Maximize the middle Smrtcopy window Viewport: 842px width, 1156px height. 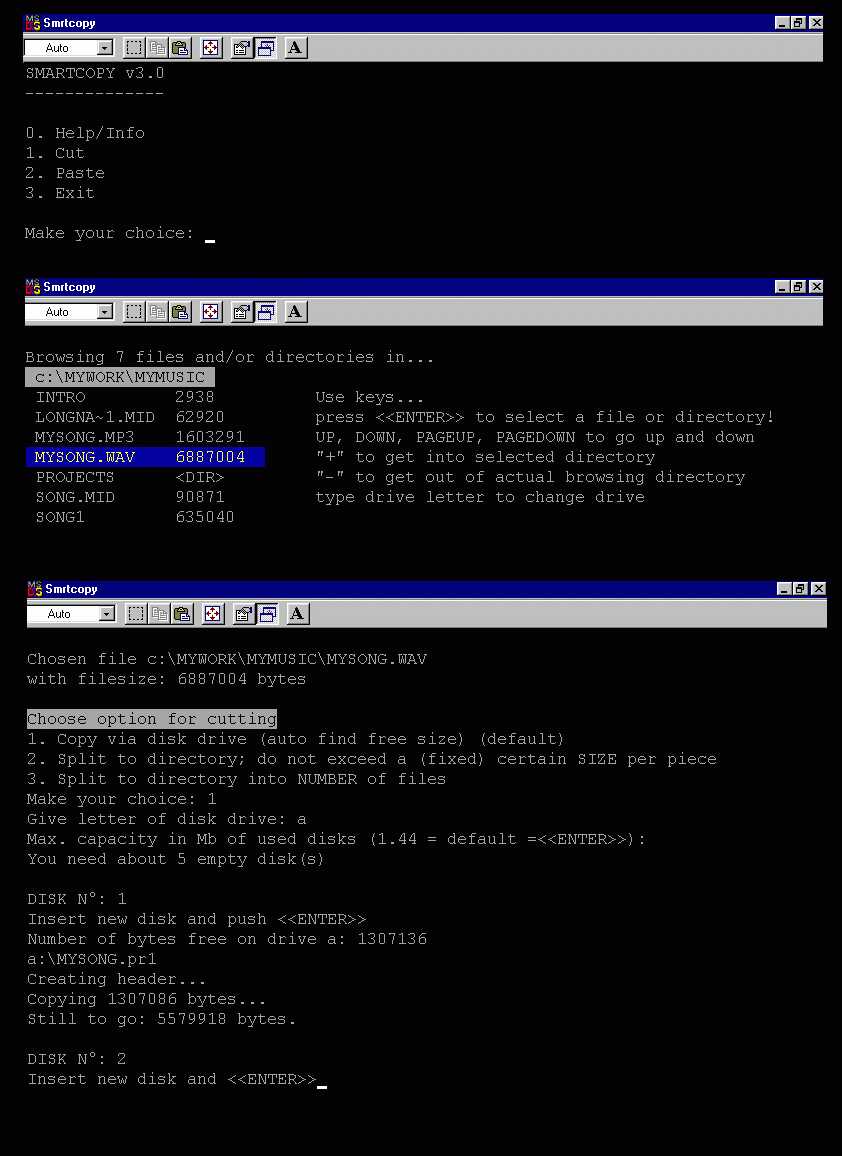[x=798, y=287]
